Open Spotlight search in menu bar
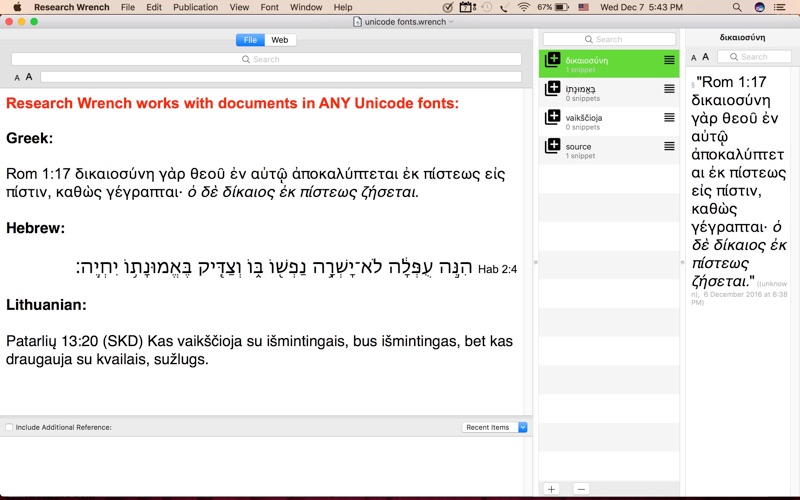Viewport: 800px width, 500px height. 737,7
